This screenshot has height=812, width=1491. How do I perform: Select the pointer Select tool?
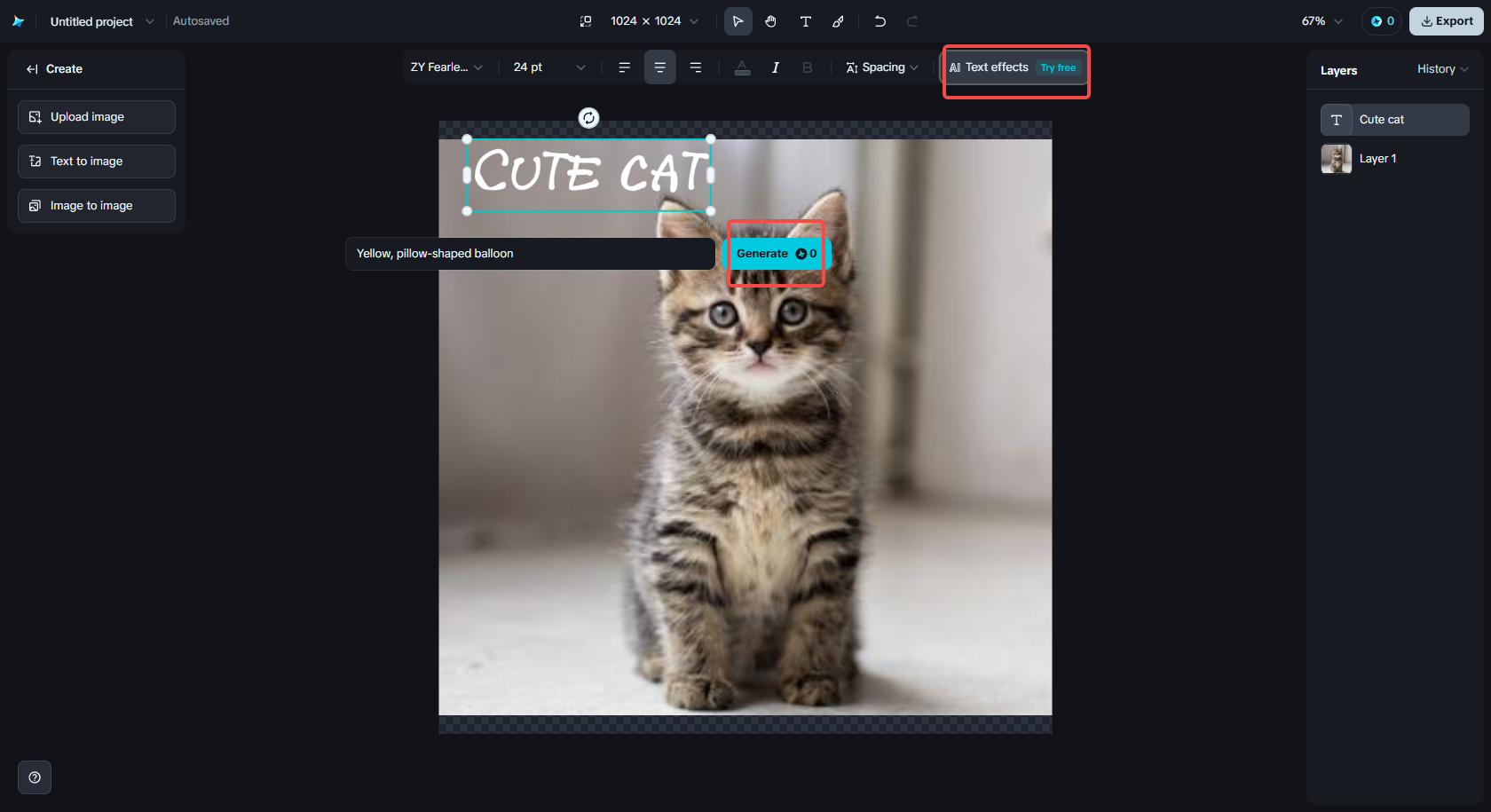738,21
